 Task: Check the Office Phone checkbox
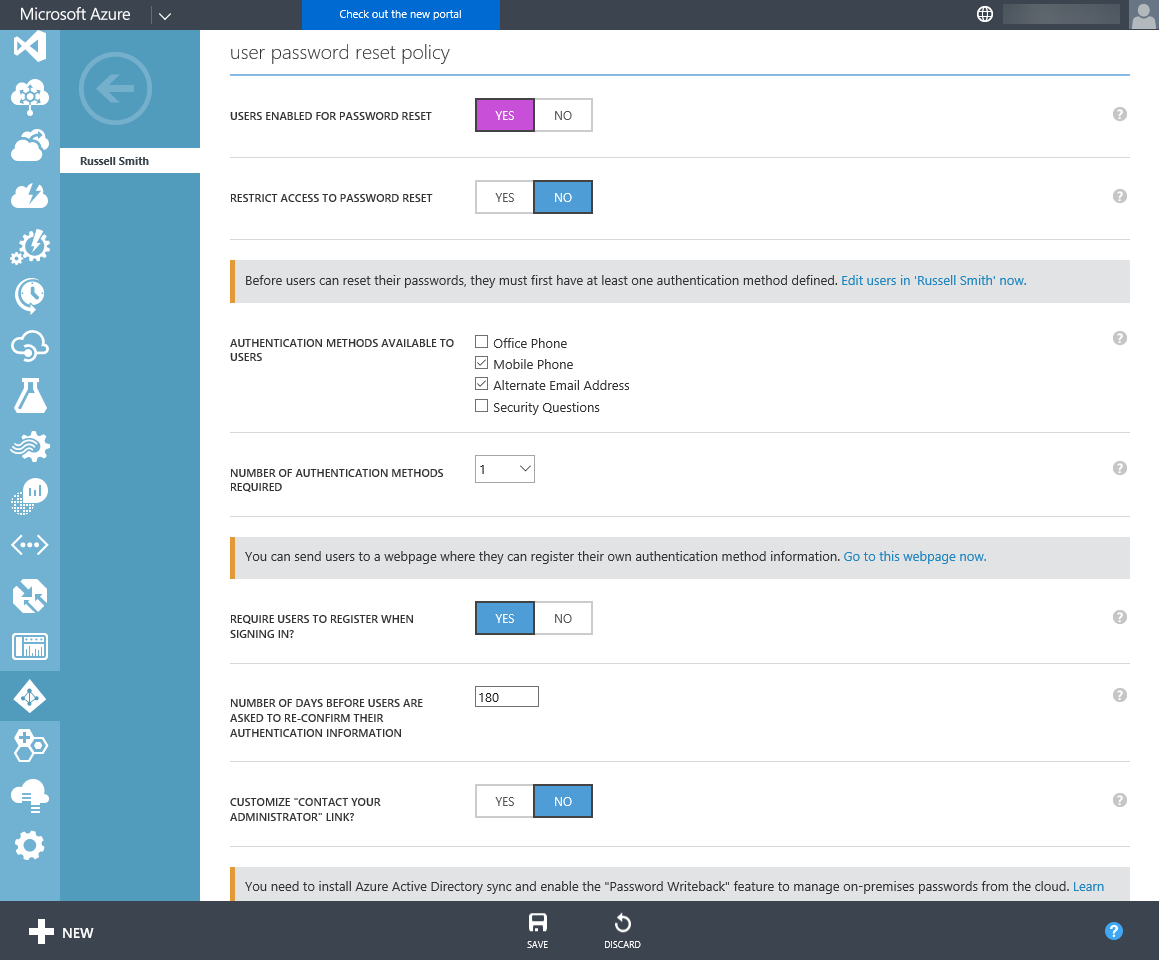[x=481, y=341]
